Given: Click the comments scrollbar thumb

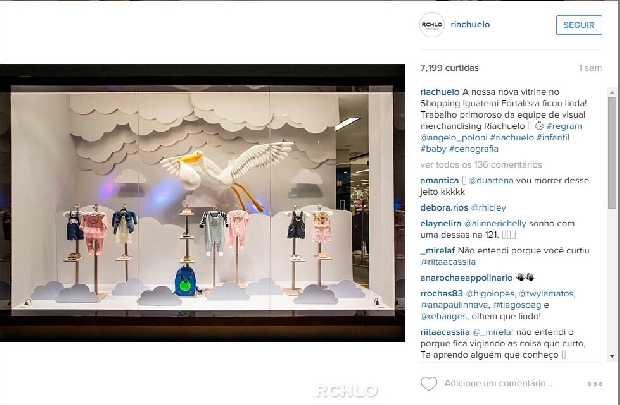Looking at the screenshot, I should click(612, 152).
